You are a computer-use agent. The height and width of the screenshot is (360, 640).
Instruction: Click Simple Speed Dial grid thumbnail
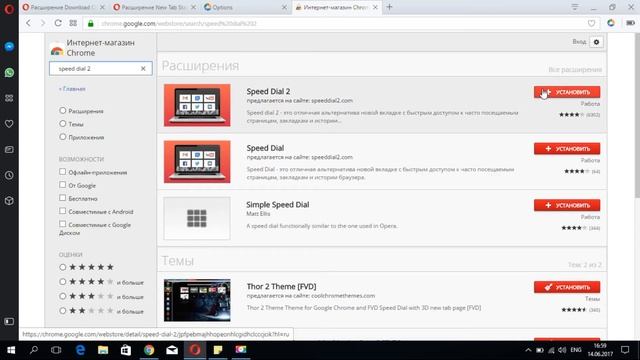coord(197,218)
